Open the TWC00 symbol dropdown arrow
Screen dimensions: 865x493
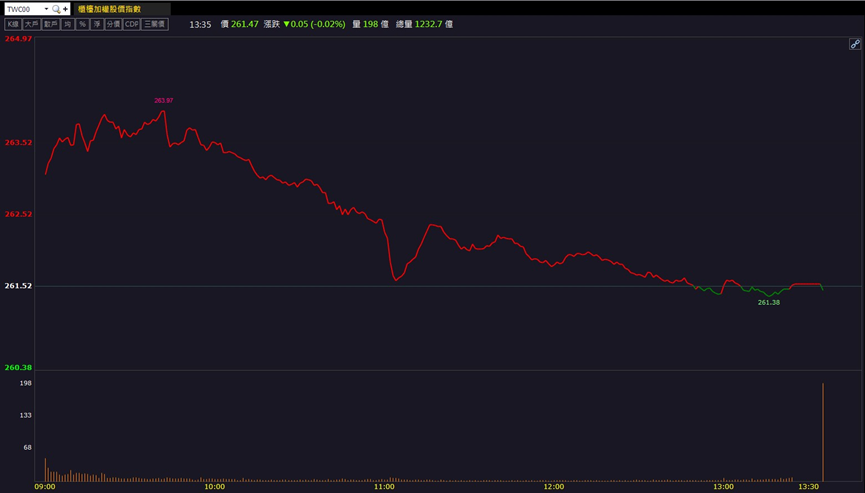pyautogui.click(x=46, y=9)
